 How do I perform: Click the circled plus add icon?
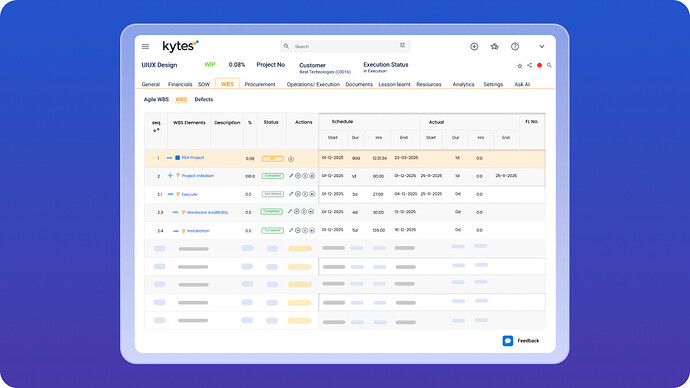click(x=474, y=46)
